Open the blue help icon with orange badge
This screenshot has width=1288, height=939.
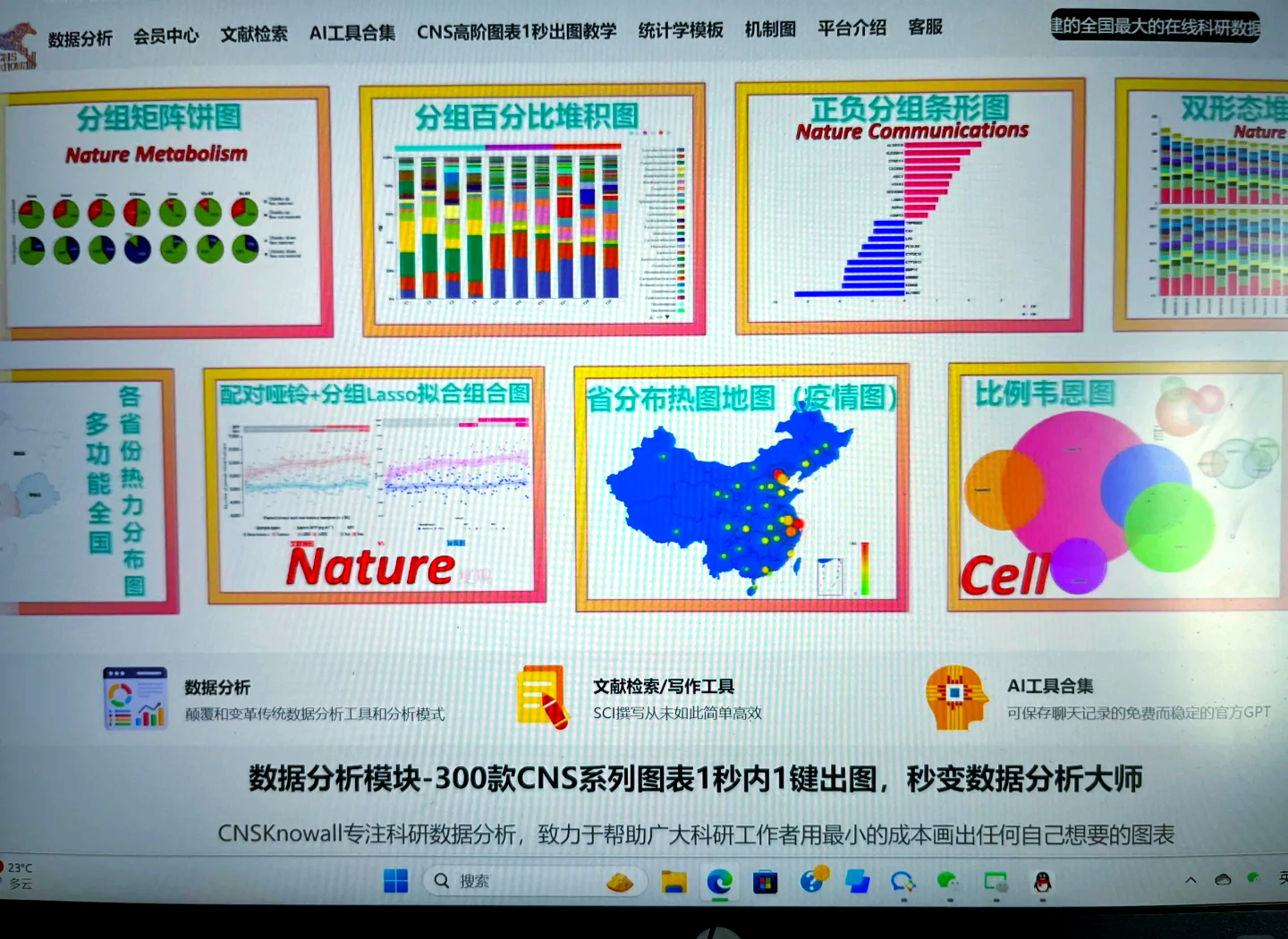[x=812, y=880]
